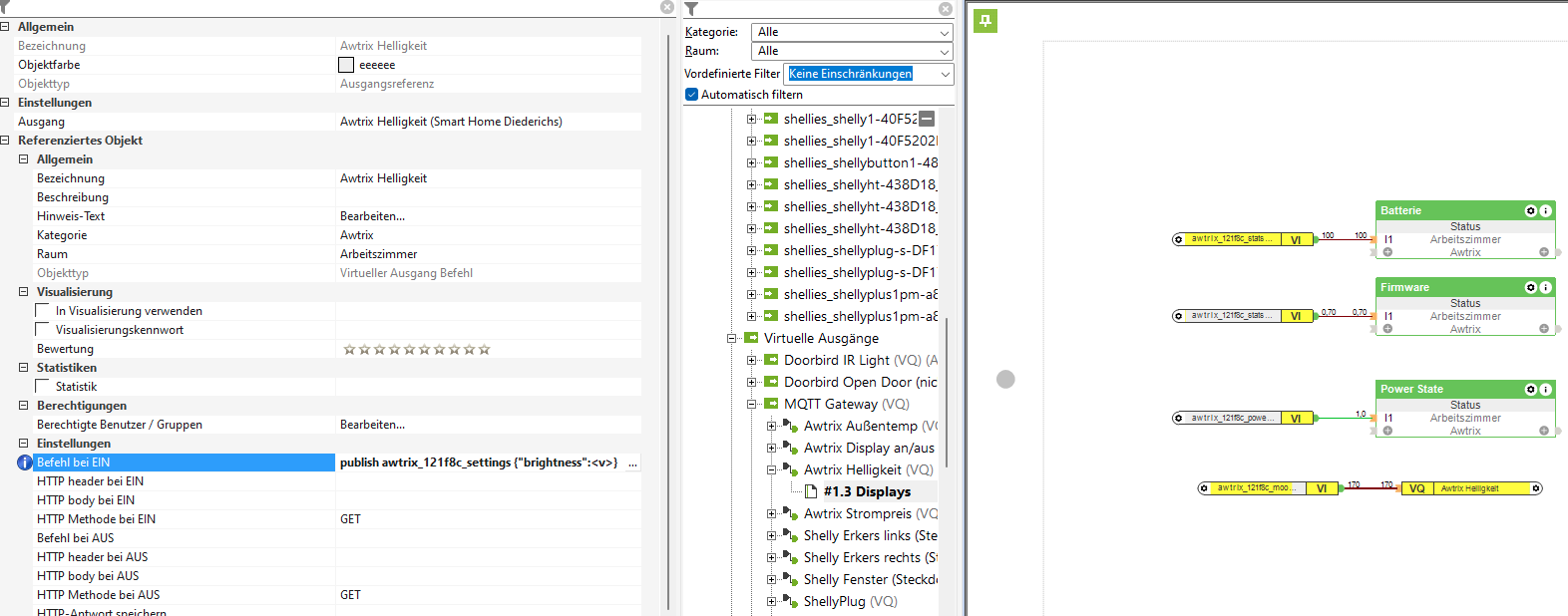Image resolution: width=1568 pixels, height=616 pixels.
Task: Collapse the MQTT Gateway tree node
Action: pyautogui.click(x=752, y=405)
